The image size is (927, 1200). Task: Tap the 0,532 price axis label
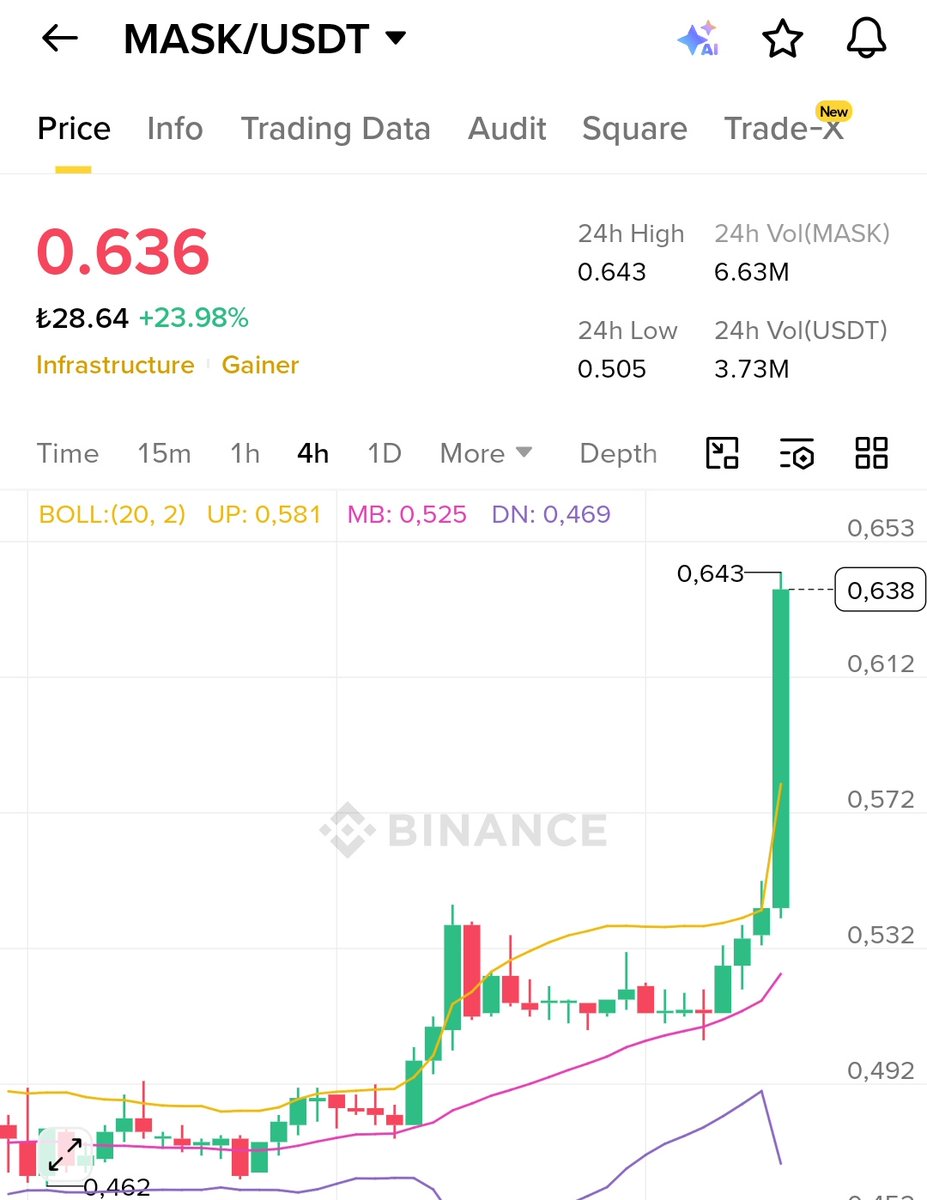(x=880, y=935)
